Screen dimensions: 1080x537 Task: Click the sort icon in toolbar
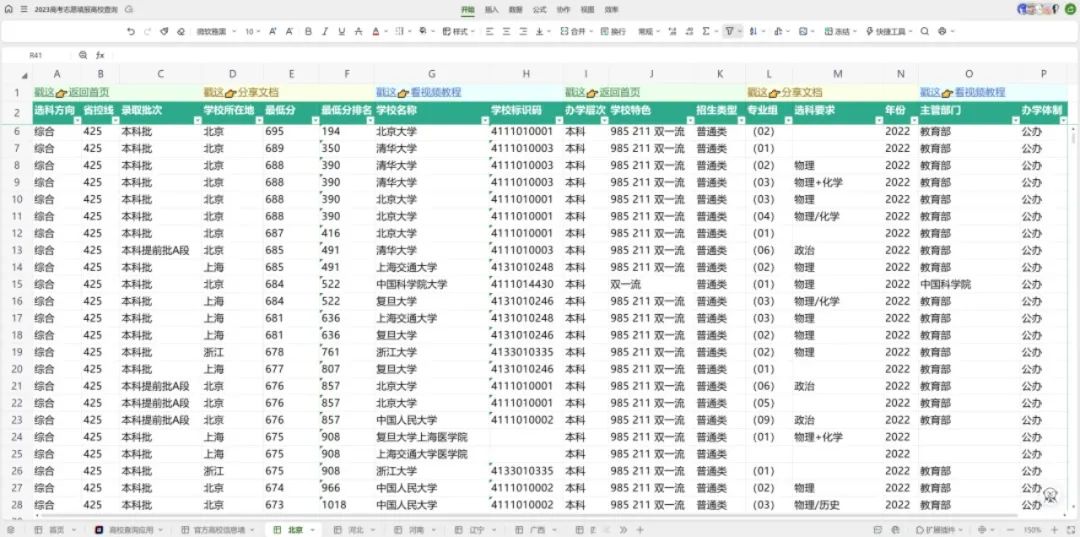coord(753,32)
